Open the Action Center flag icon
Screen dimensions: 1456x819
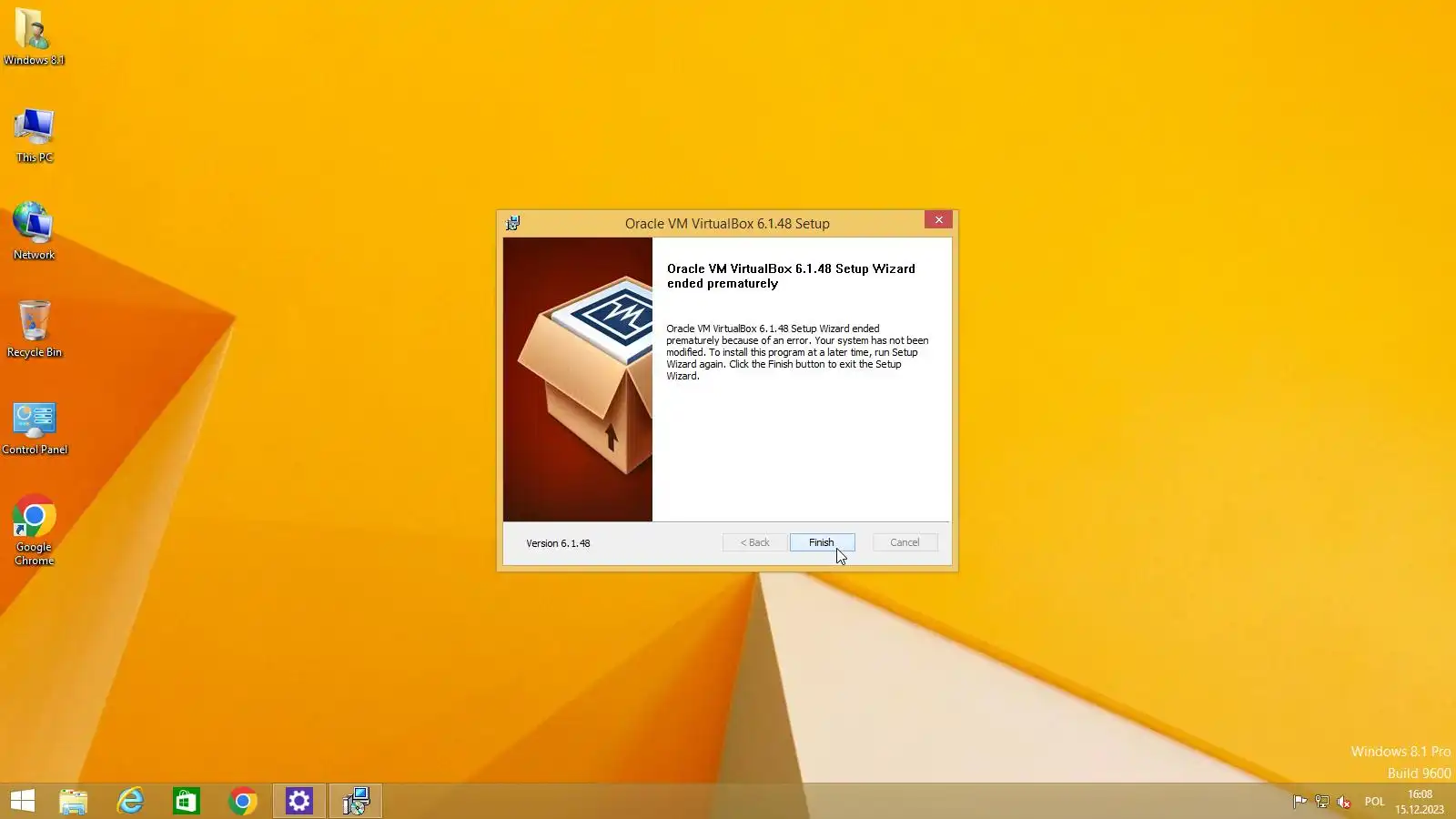(1299, 802)
